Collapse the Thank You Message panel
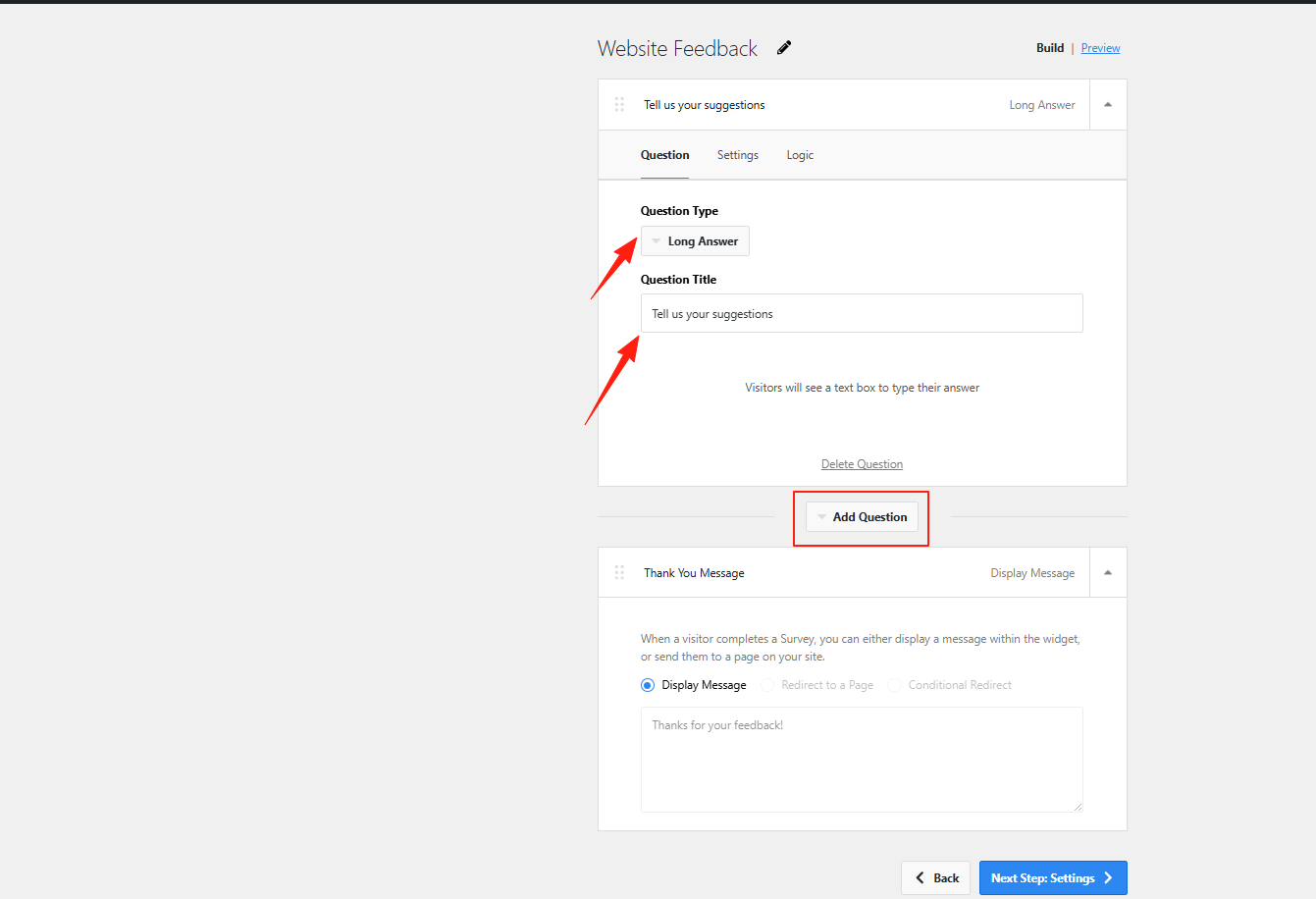 [x=1108, y=573]
